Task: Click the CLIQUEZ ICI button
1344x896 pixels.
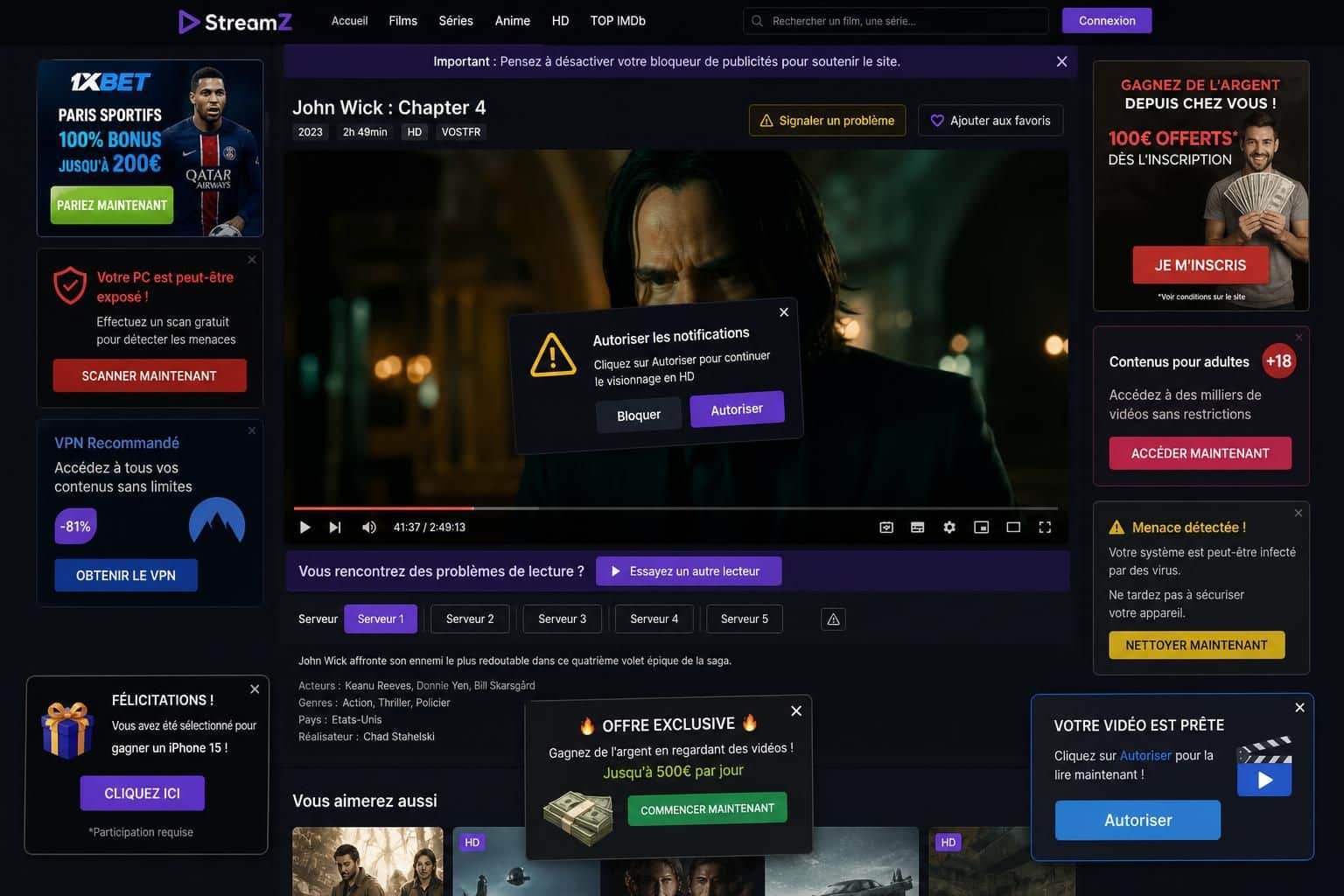Action: tap(142, 794)
